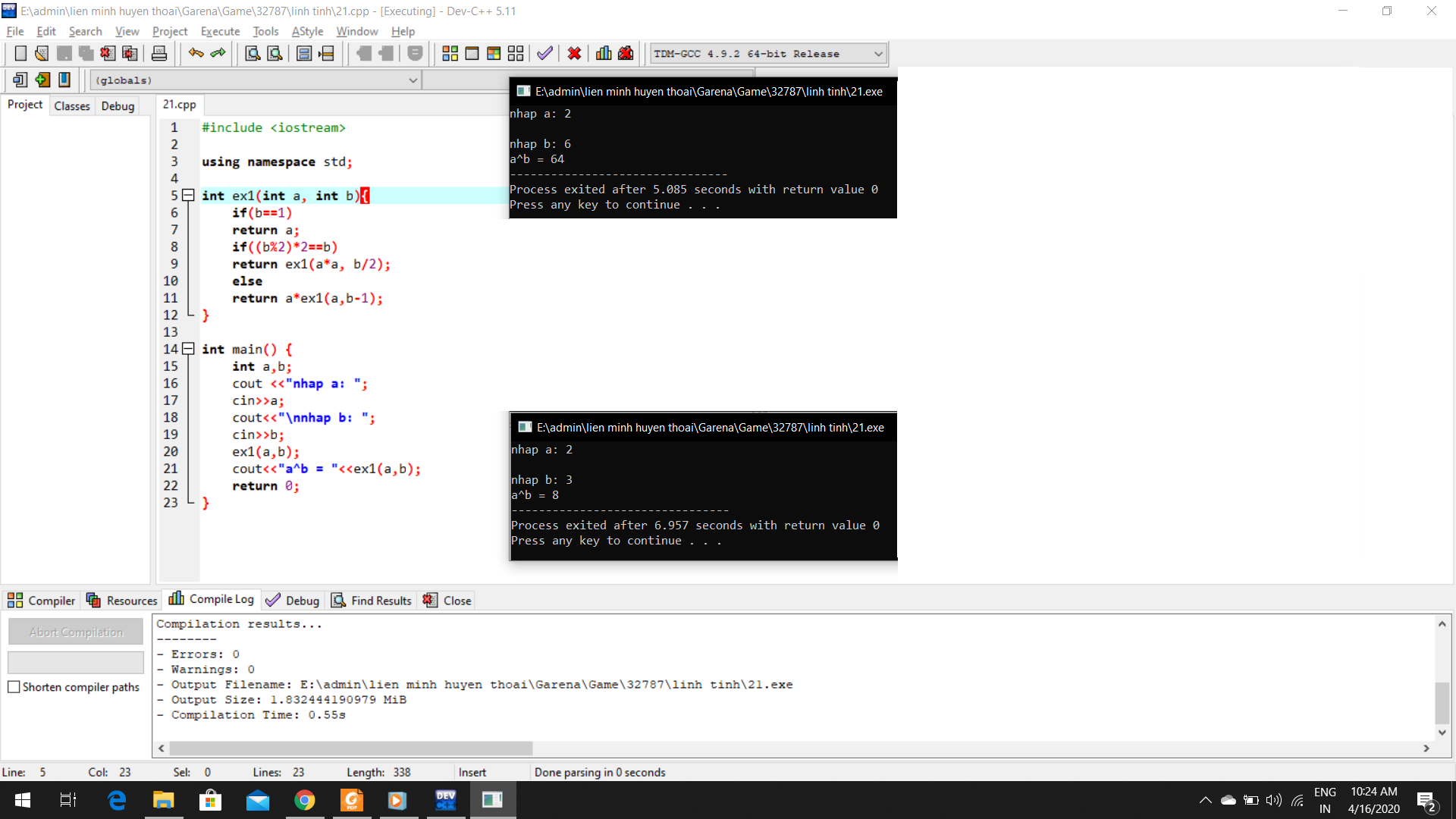The height and width of the screenshot is (819, 1456).
Task: Click the Print toolbar icon
Action: 159,54
